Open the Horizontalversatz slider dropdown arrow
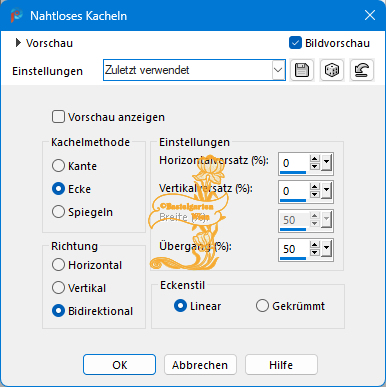This screenshot has width=386, height=387. pos(326,163)
